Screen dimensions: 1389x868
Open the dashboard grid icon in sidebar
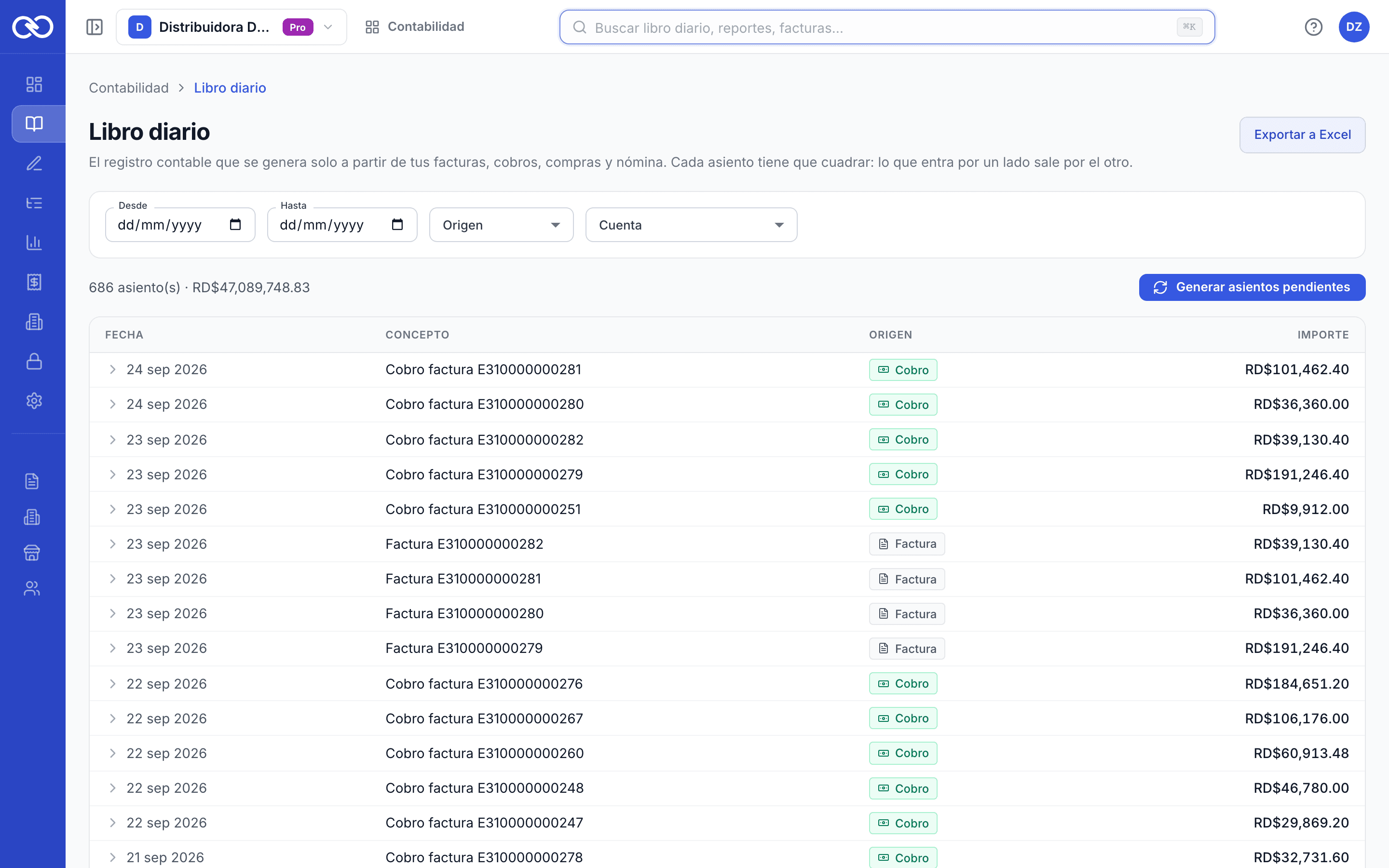[34, 84]
